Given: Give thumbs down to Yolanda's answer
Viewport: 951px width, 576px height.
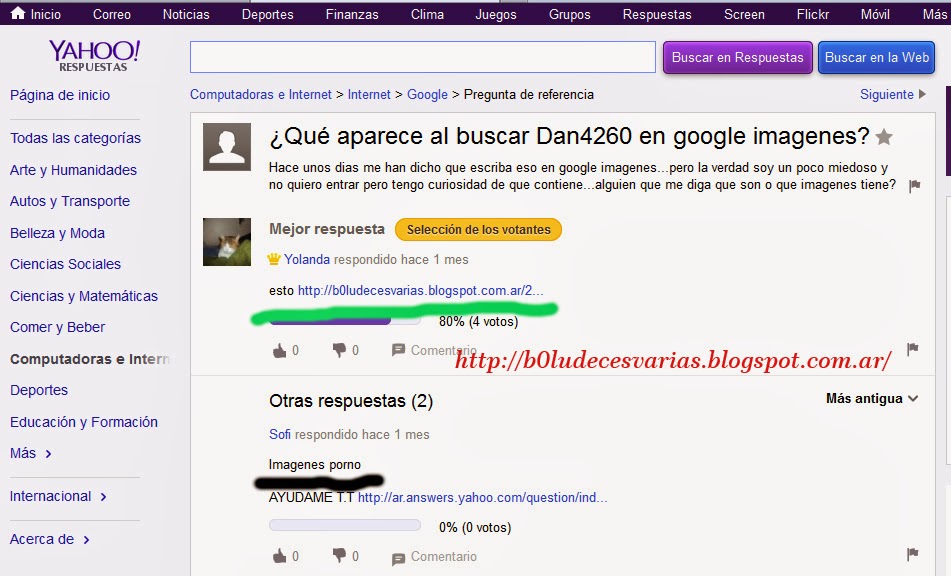Looking at the screenshot, I should [339, 350].
